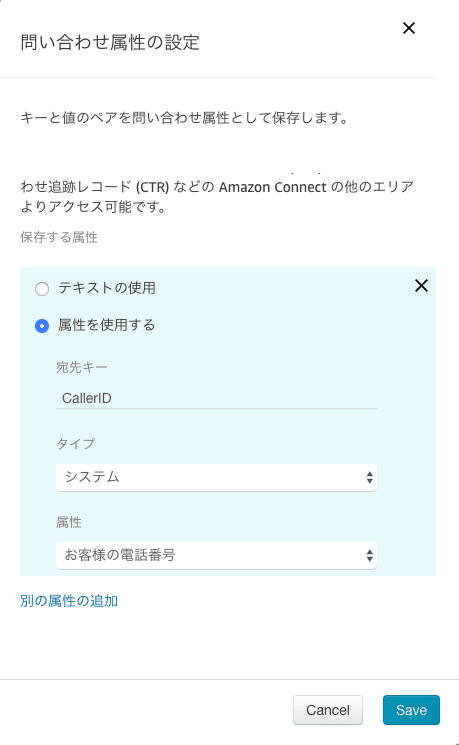The width and height of the screenshot is (459, 745).
Task: Select the 属性を使用する radio button
Action: click(x=42, y=326)
